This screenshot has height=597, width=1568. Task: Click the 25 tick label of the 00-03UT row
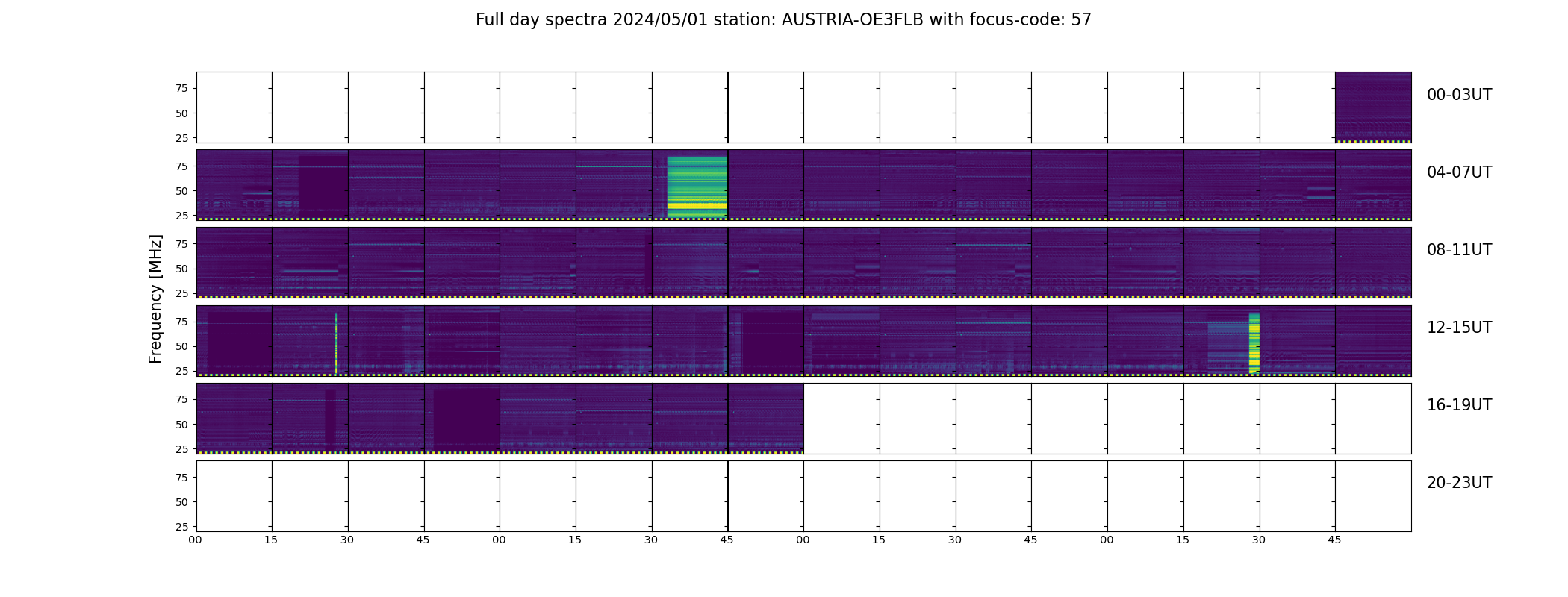[181, 138]
